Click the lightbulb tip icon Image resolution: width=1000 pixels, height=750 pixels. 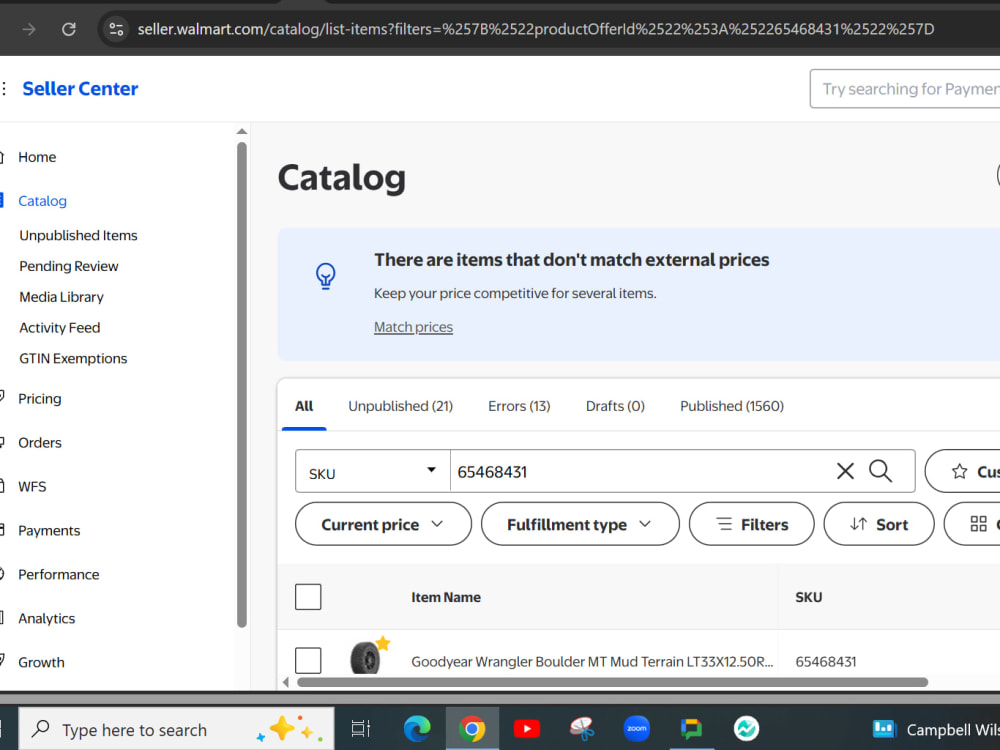click(x=326, y=276)
